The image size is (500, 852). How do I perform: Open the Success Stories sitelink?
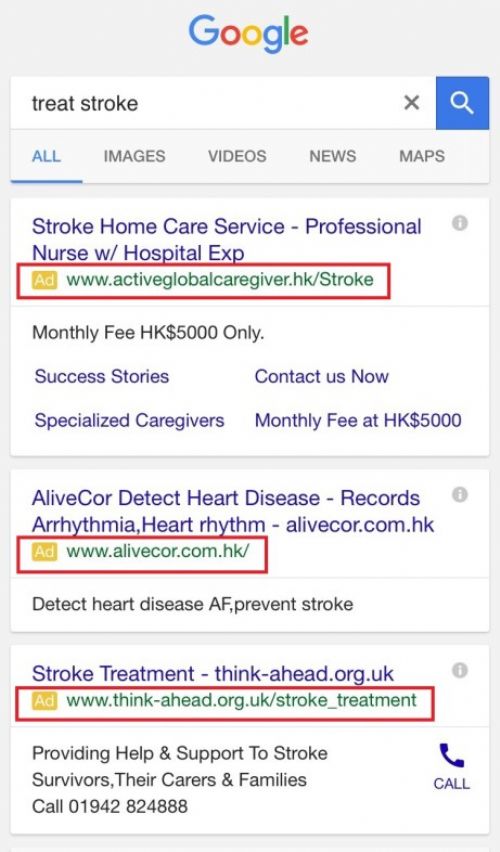tap(102, 377)
